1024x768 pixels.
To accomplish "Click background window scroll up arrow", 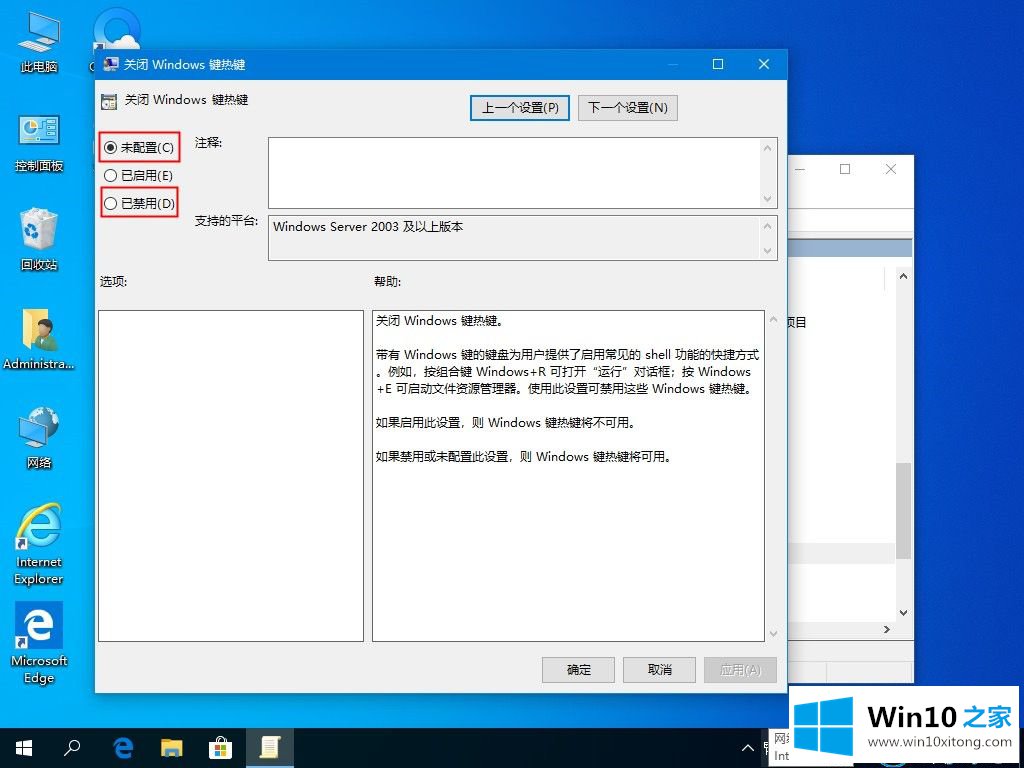I will [903, 276].
